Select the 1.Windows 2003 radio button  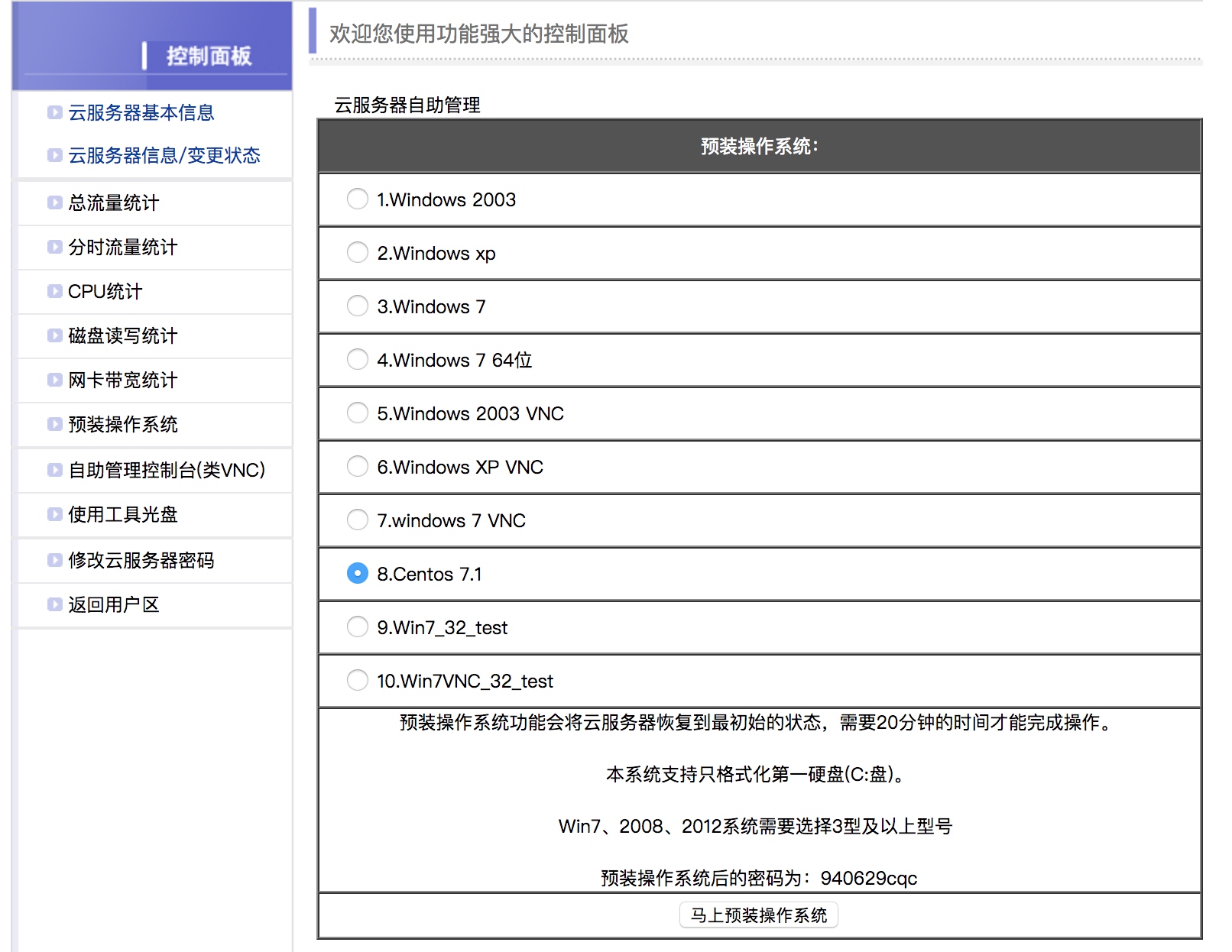357,199
